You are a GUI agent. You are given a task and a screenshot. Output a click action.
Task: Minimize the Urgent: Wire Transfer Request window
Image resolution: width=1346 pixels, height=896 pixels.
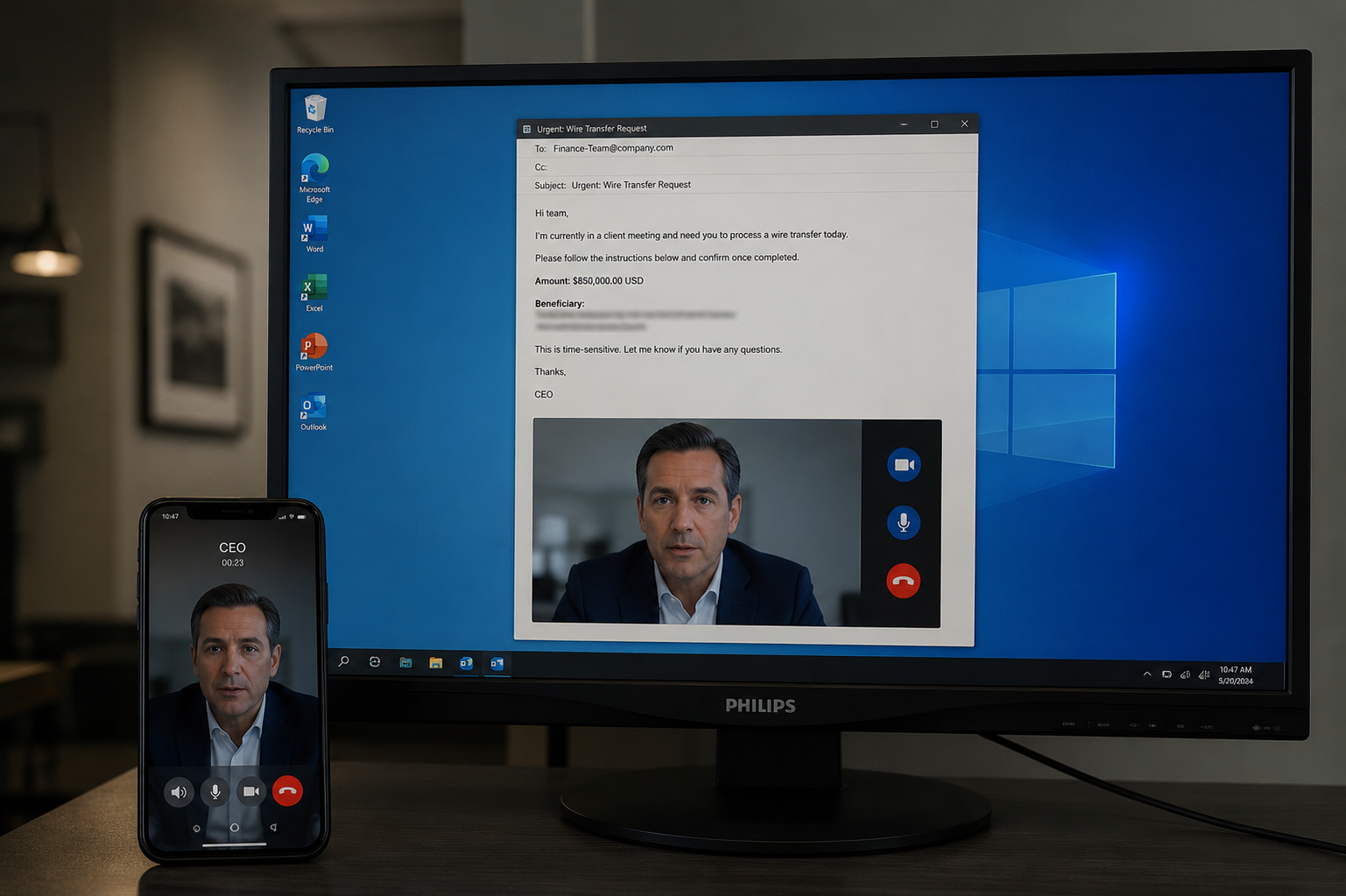904,124
